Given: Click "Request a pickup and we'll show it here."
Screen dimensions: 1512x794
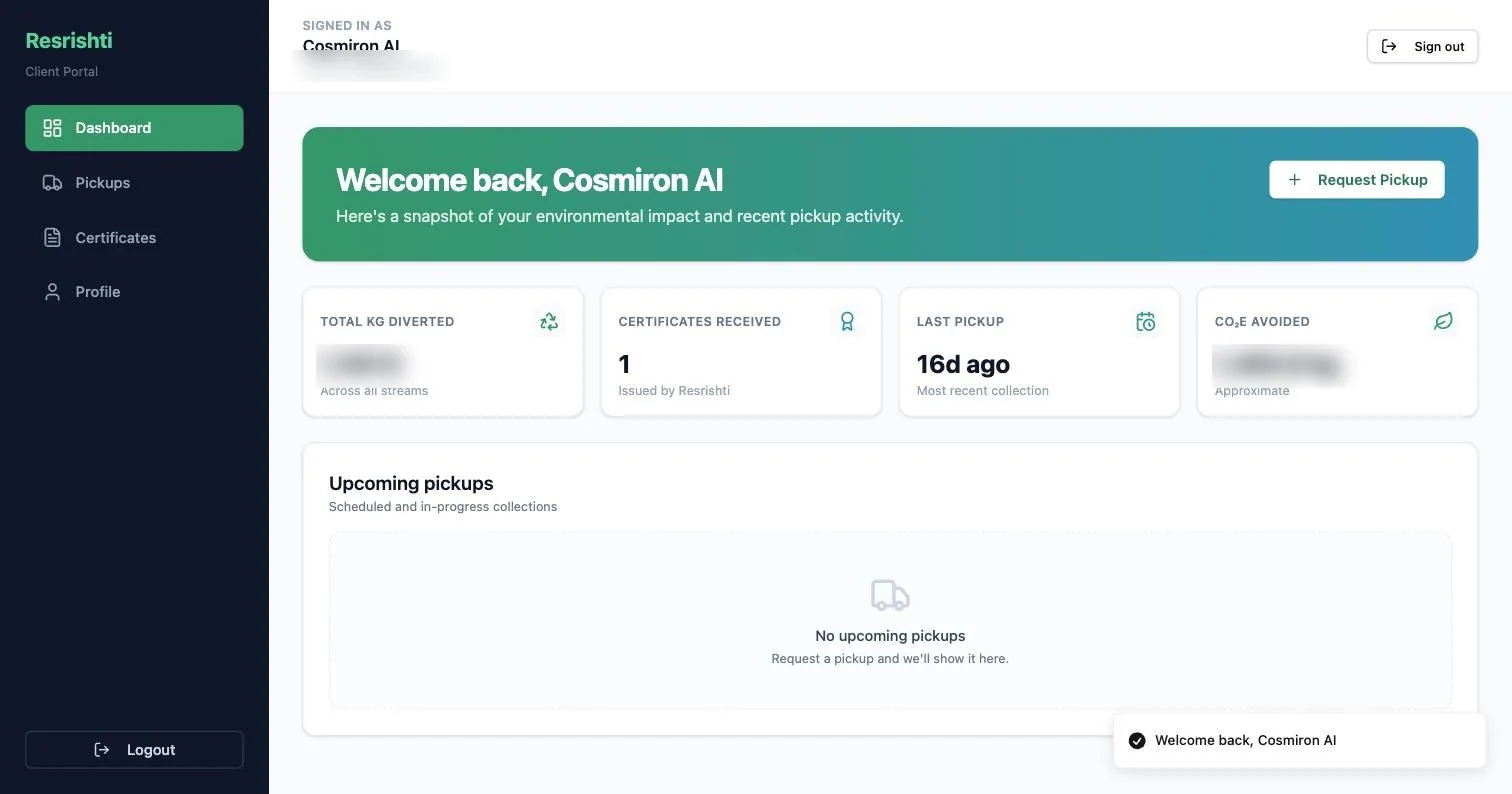Looking at the screenshot, I should tap(890, 659).
